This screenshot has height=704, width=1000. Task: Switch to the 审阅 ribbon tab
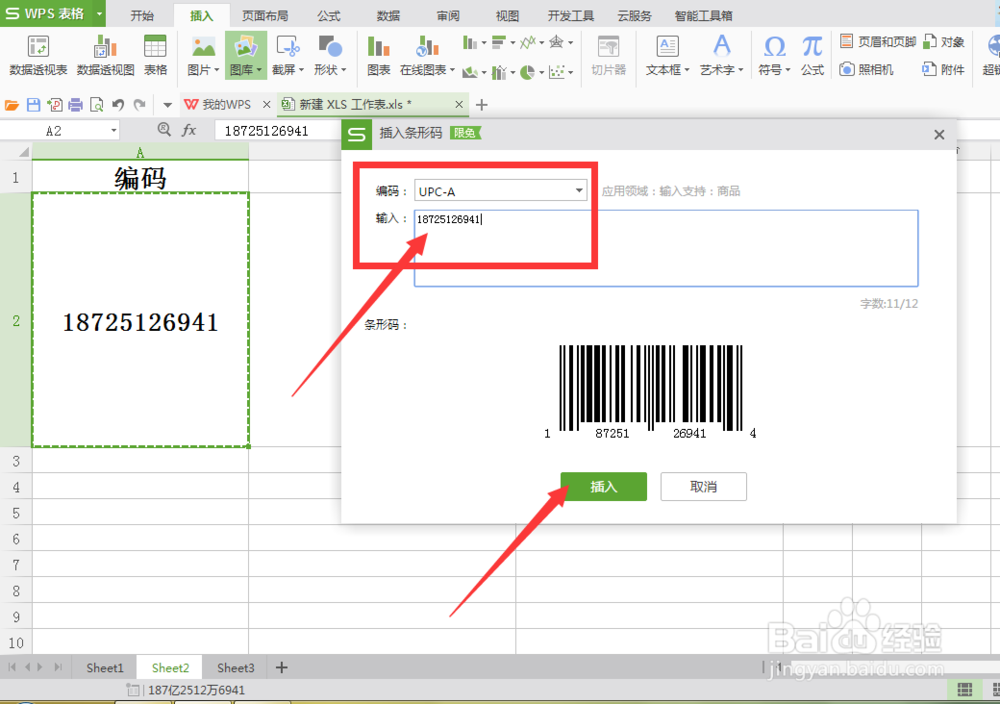click(x=448, y=16)
